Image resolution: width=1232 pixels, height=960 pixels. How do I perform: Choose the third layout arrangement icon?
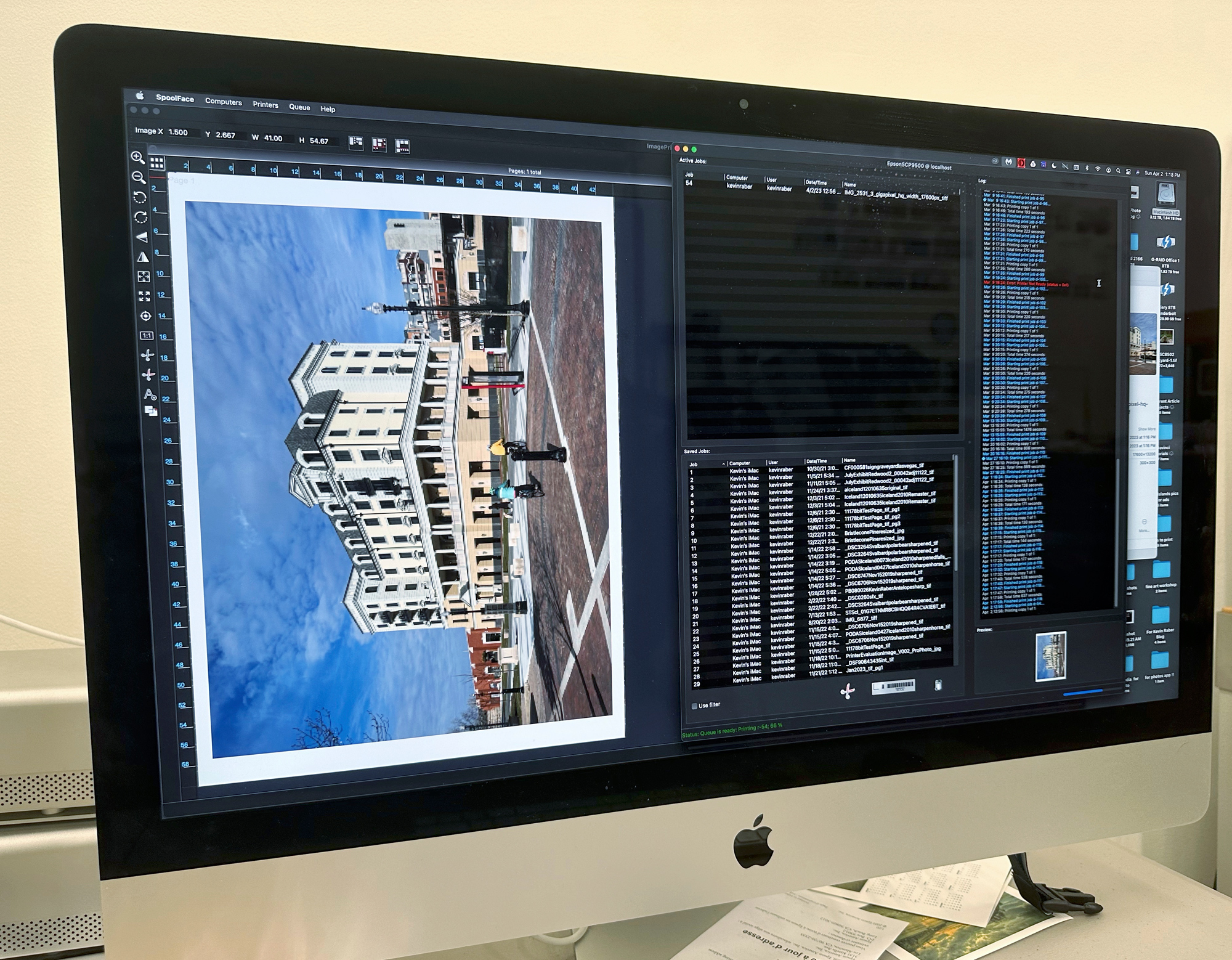pyautogui.click(x=402, y=147)
